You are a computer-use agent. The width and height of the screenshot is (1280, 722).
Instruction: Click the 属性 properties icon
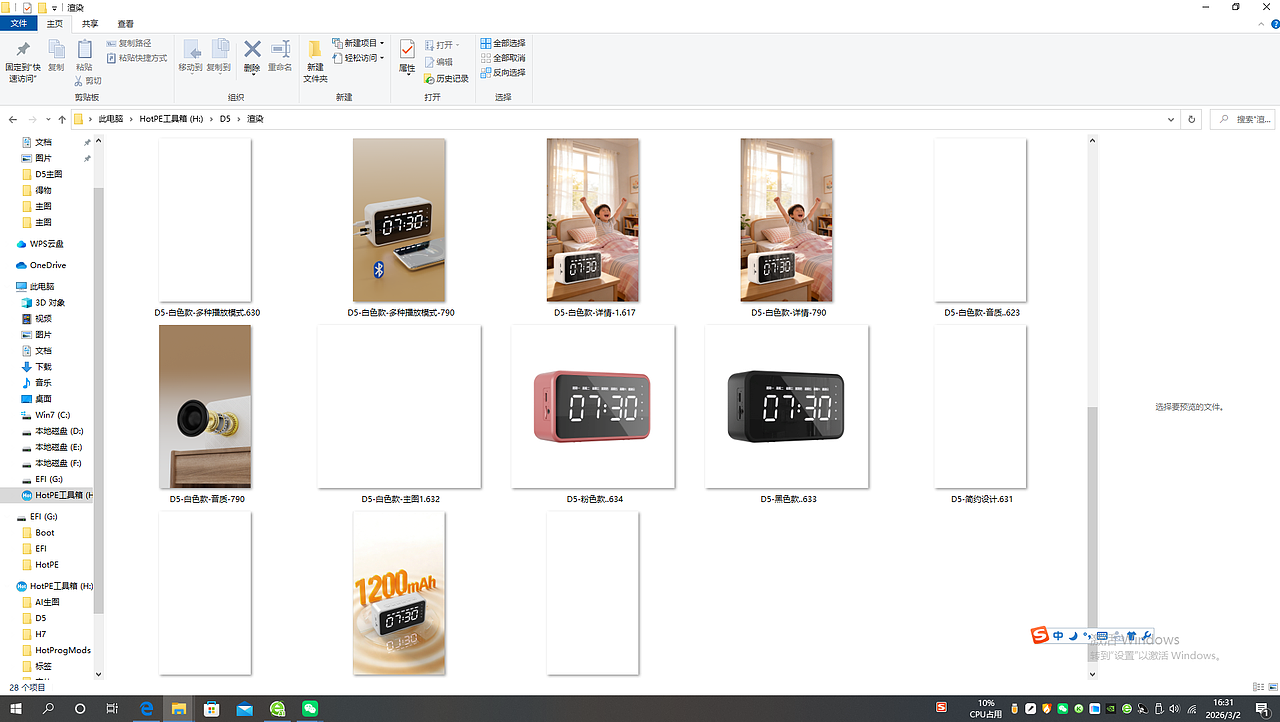[407, 50]
